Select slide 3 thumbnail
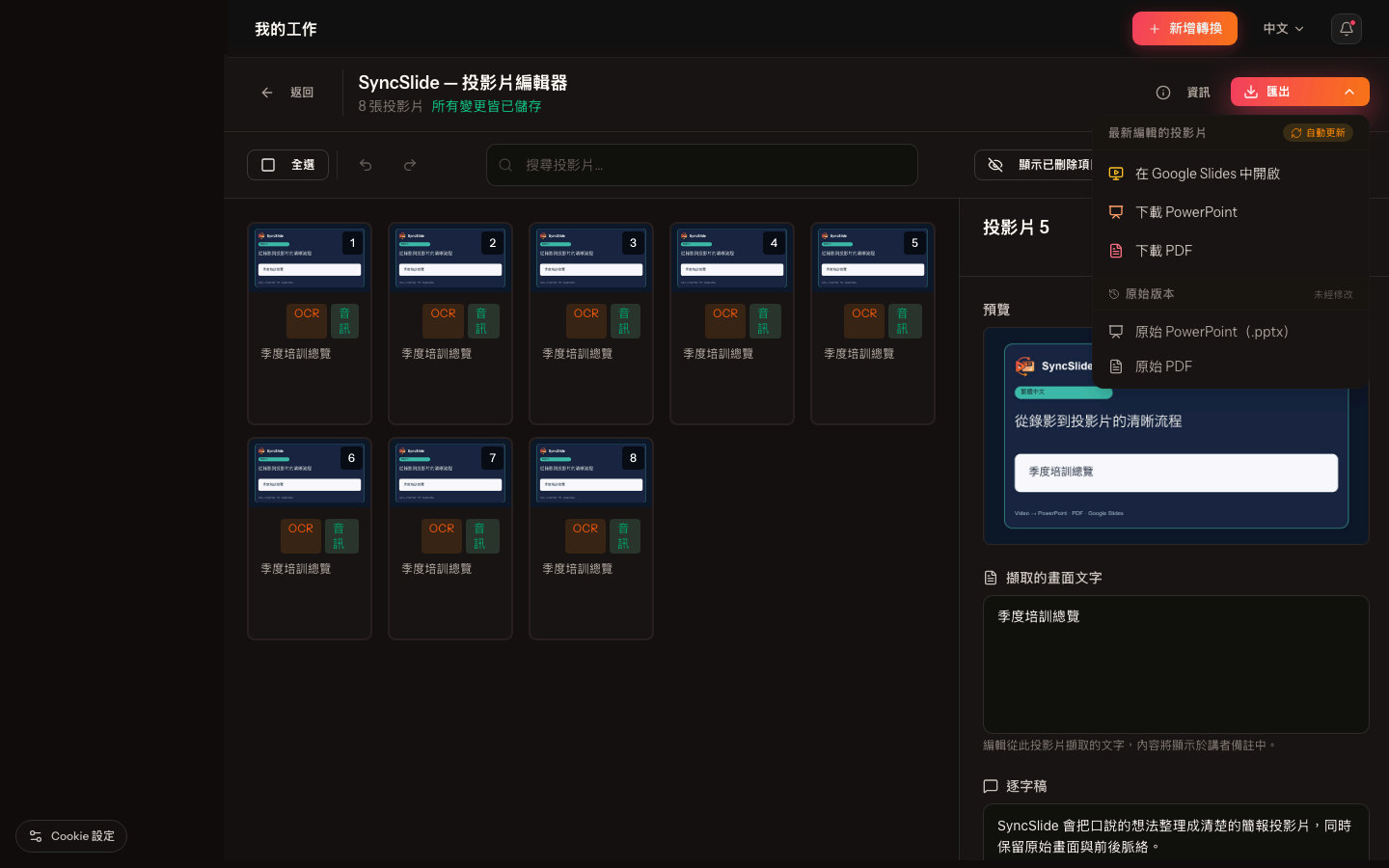The width and height of the screenshot is (1389, 868). pyautogui.click(x=591, y=258)
